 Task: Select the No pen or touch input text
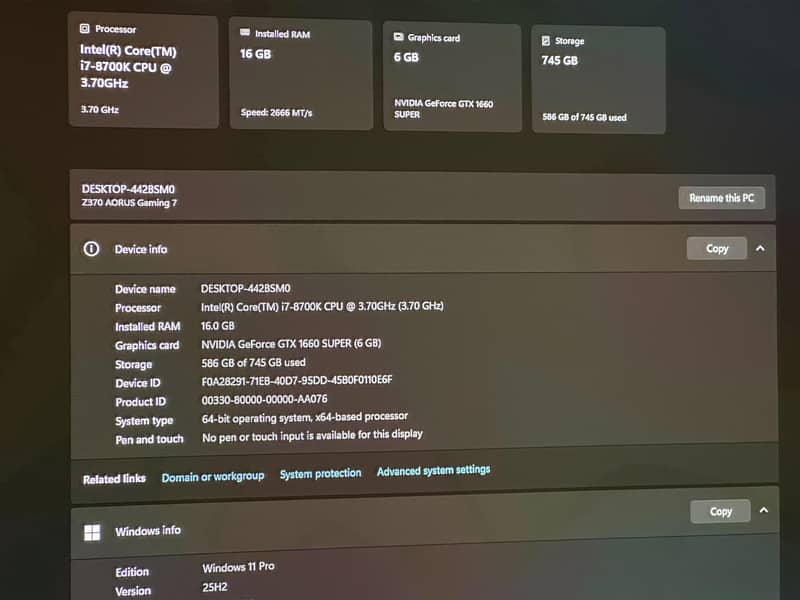coord(312,436)
